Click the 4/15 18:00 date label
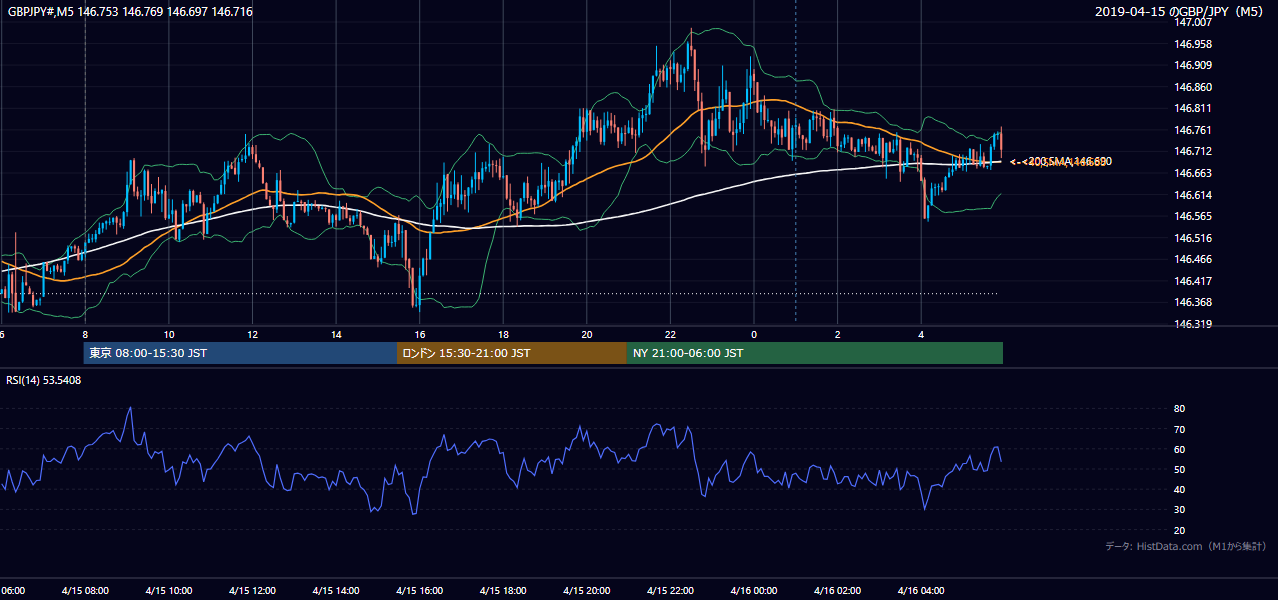Screen dimensions: 1278x600 click(x=504, y=591)
